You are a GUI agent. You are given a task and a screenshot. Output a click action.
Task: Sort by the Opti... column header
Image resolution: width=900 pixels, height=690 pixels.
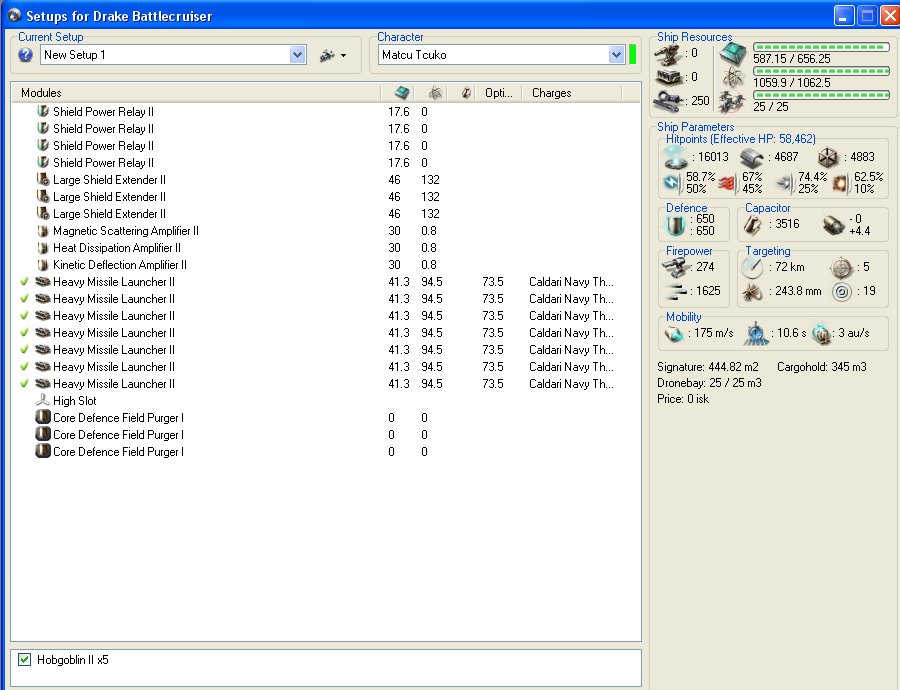(499, 93)
